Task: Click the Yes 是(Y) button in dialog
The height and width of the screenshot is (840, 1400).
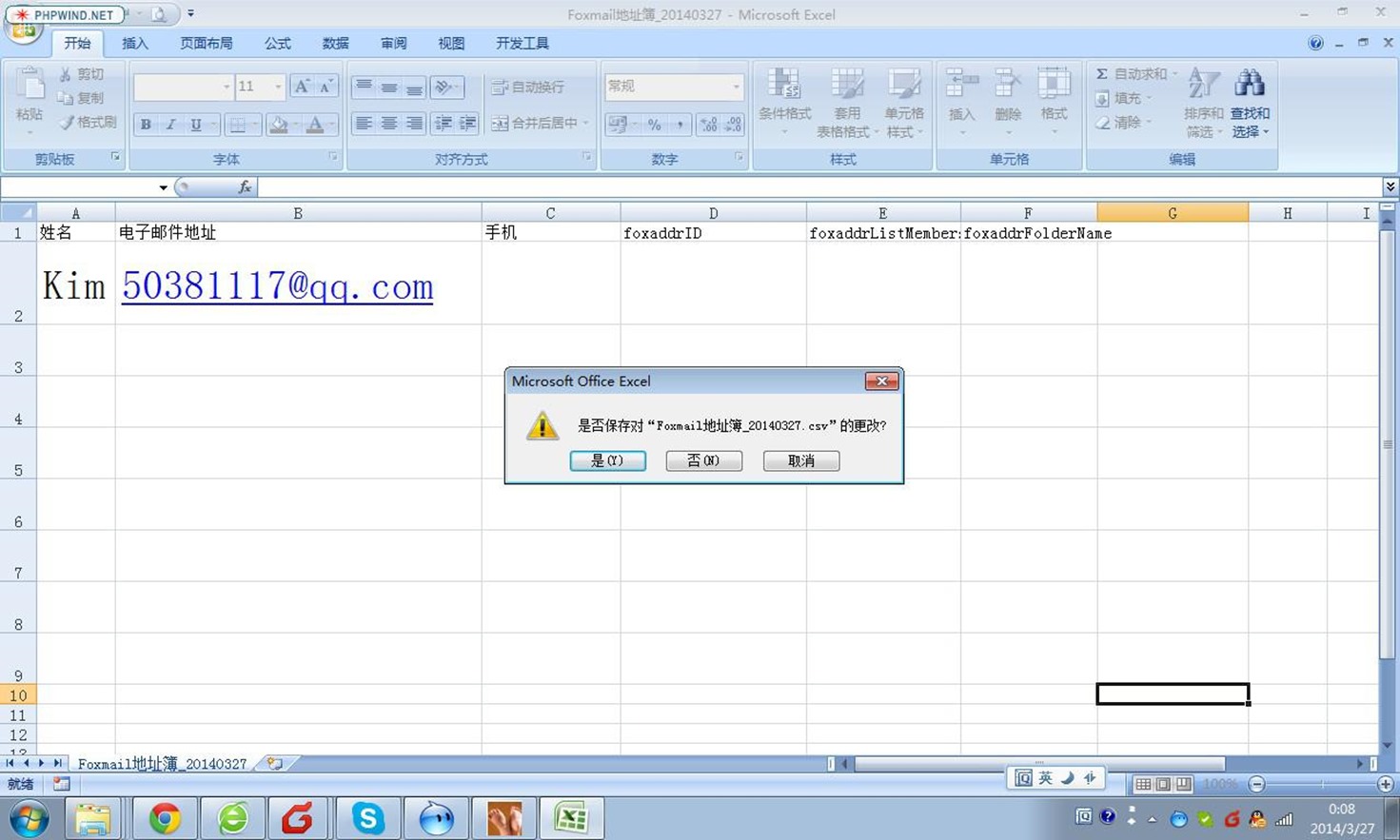Action: [x=607, y=460]
